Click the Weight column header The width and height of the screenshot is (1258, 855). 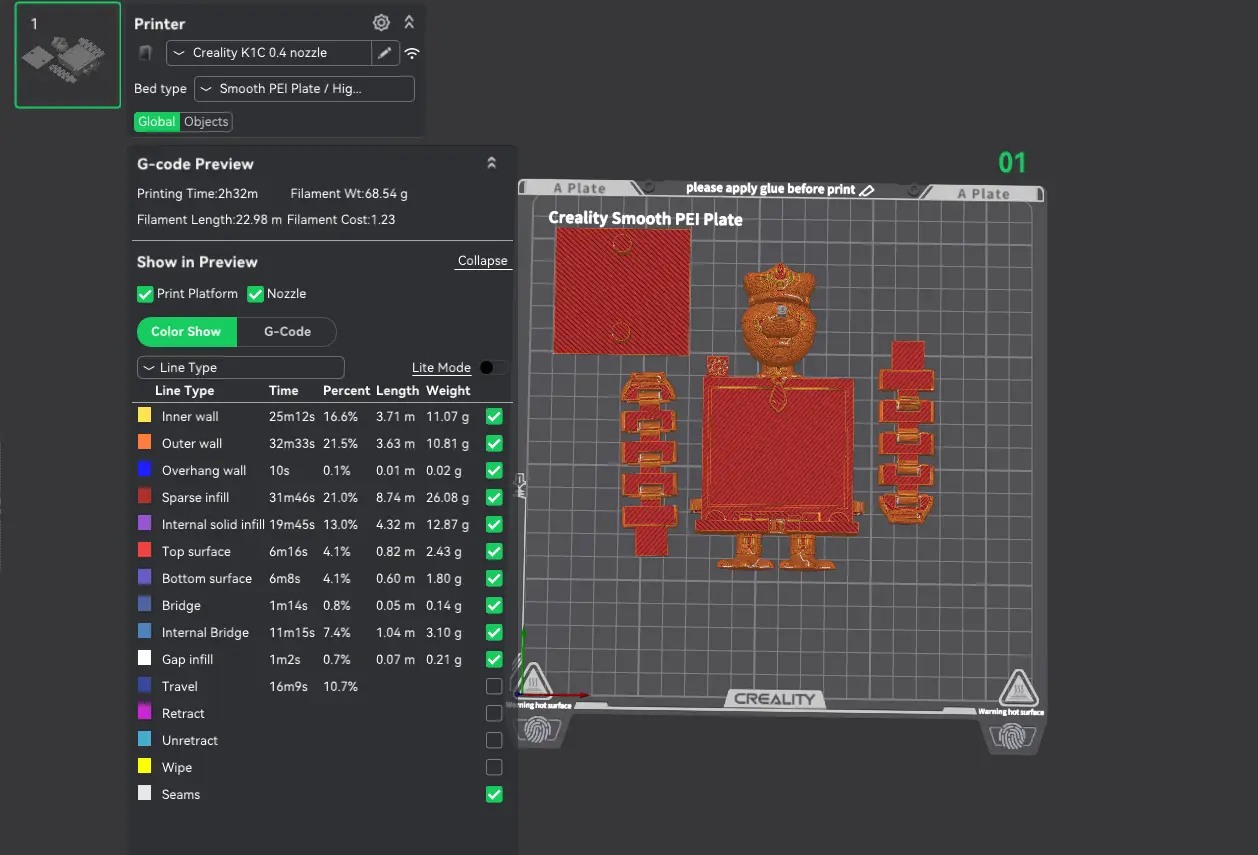click(x=448, y=391)
